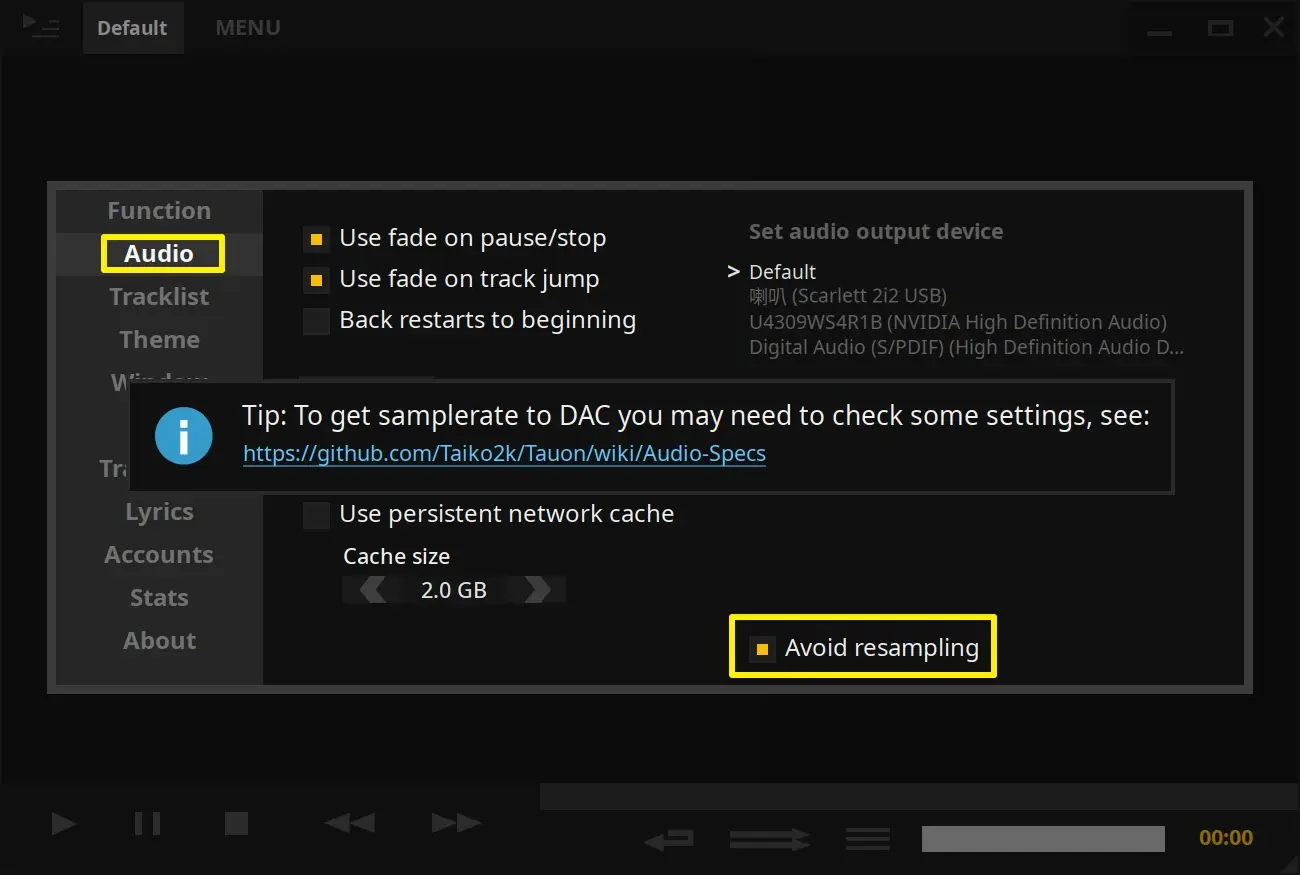Open the Stats tab
Screen dimensions: 1300x875
click(x=159, y=598)
